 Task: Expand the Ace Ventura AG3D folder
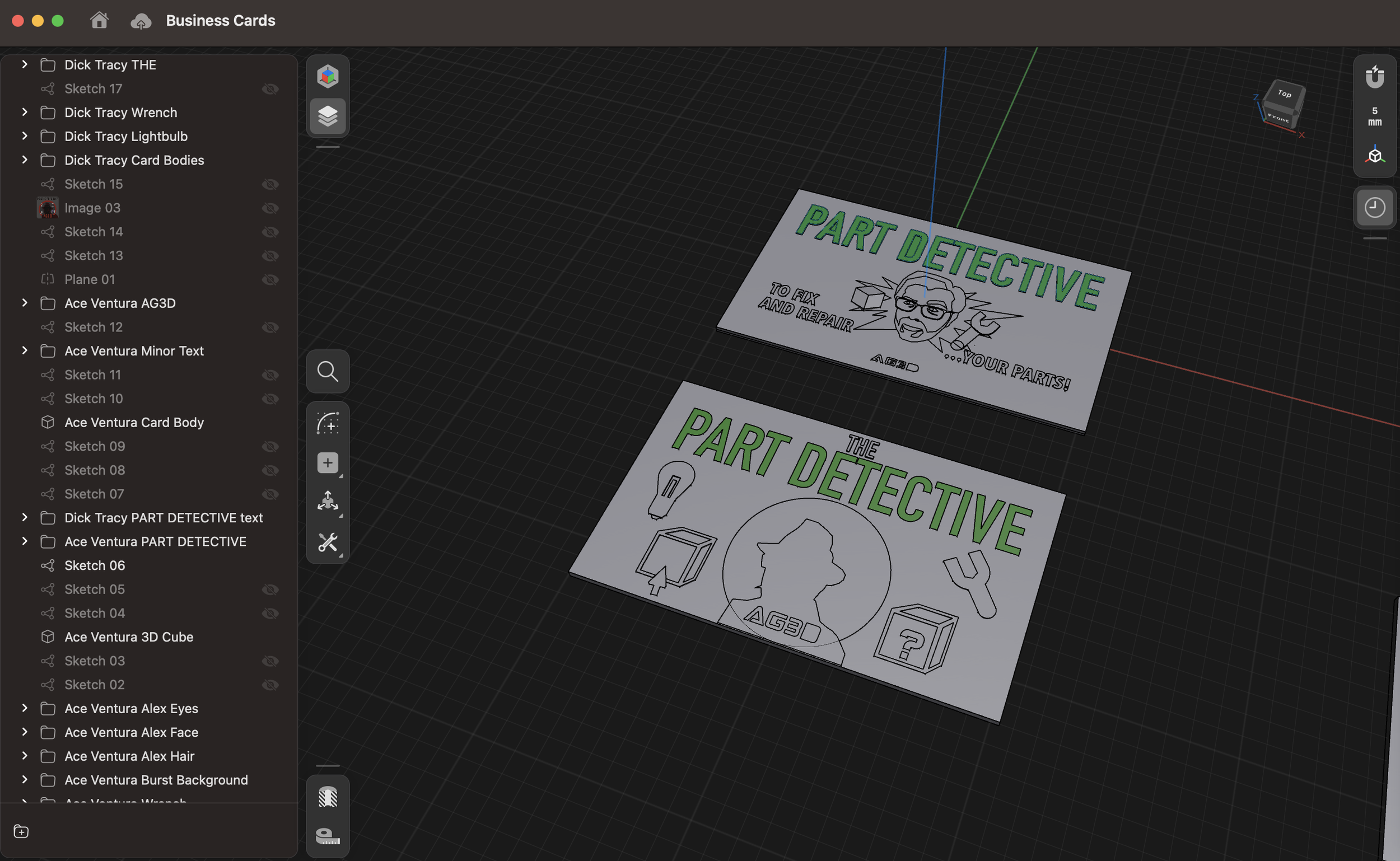pyautogui.click(x=25, y=303)
